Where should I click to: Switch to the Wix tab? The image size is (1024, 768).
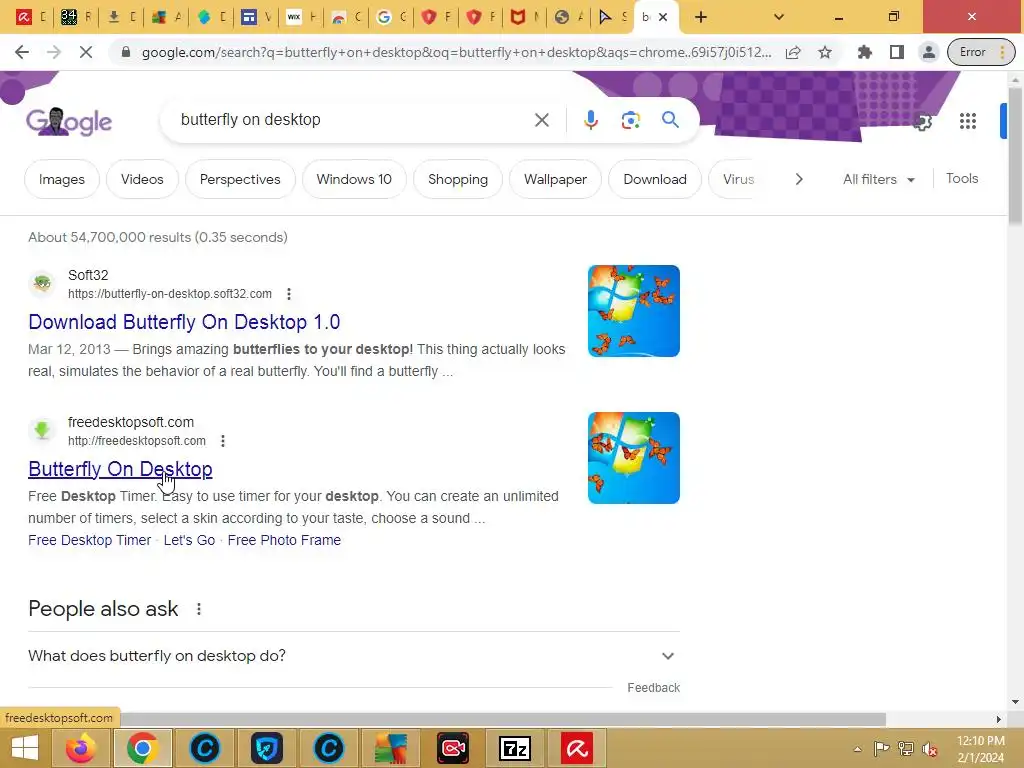coord(302,17)
